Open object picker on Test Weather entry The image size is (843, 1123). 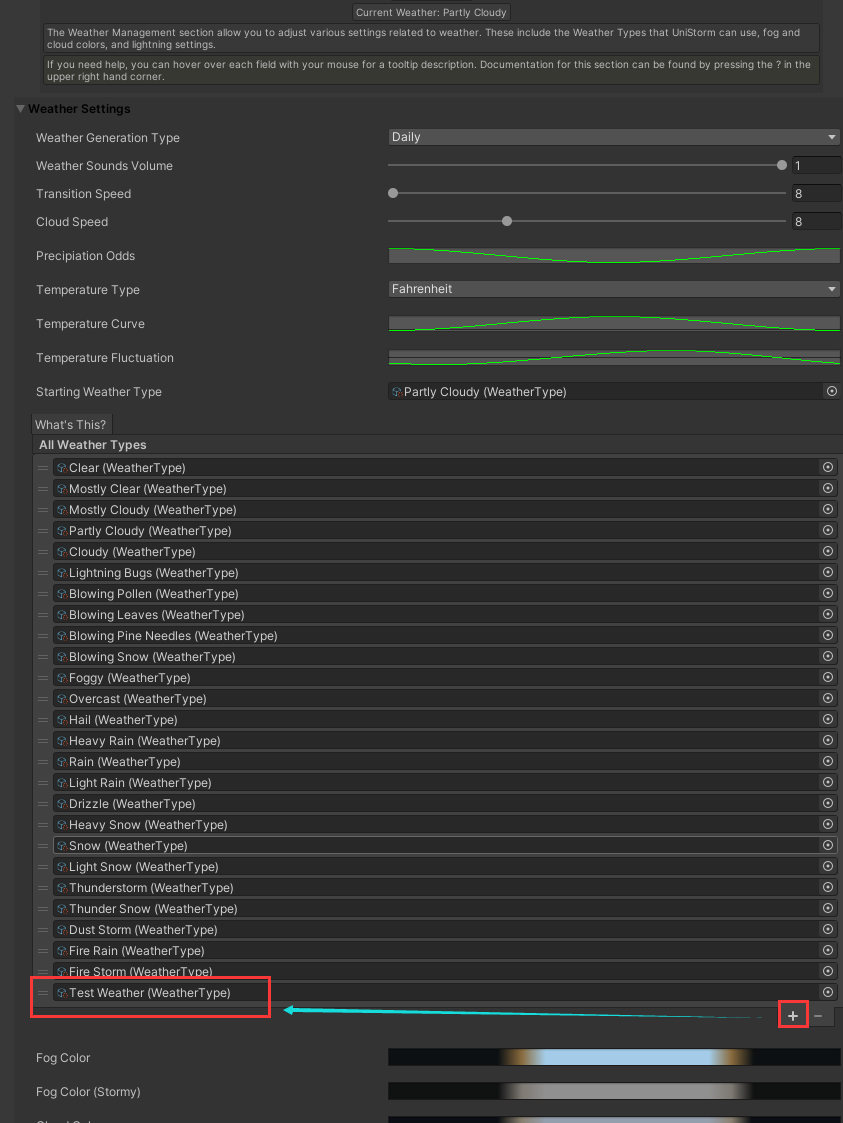click(x=829, y=992)
